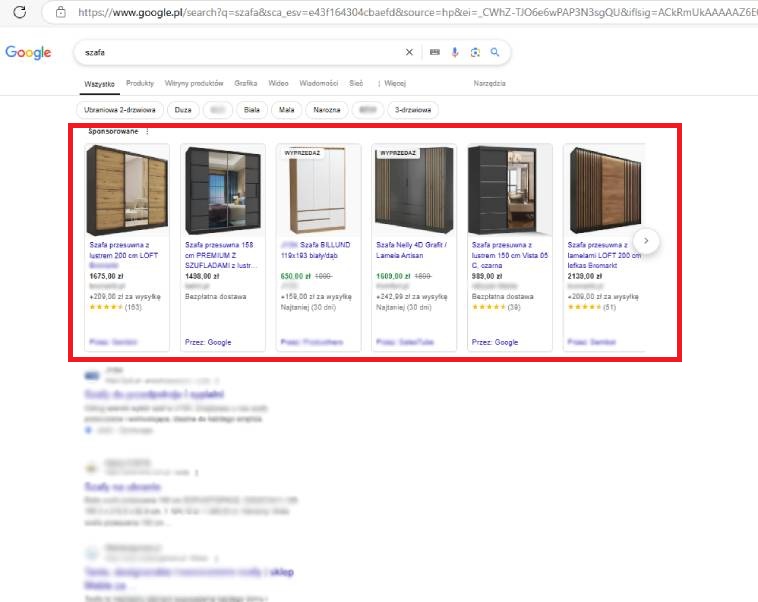Open Google Lens image search icon
The height and width of the screenshot is (602, 758).
pyautogui.click(x=475, y=52)
